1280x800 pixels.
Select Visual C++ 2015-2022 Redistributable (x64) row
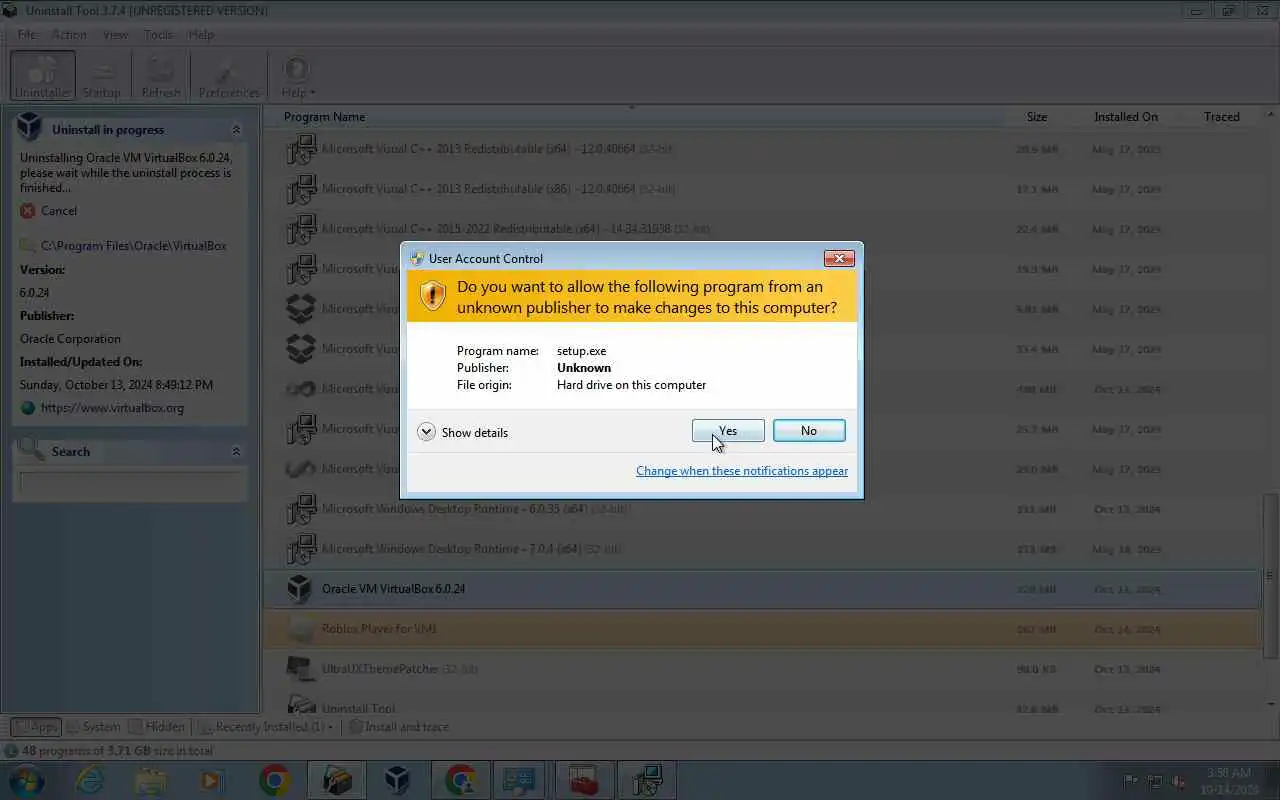click(x=762, y=229)
